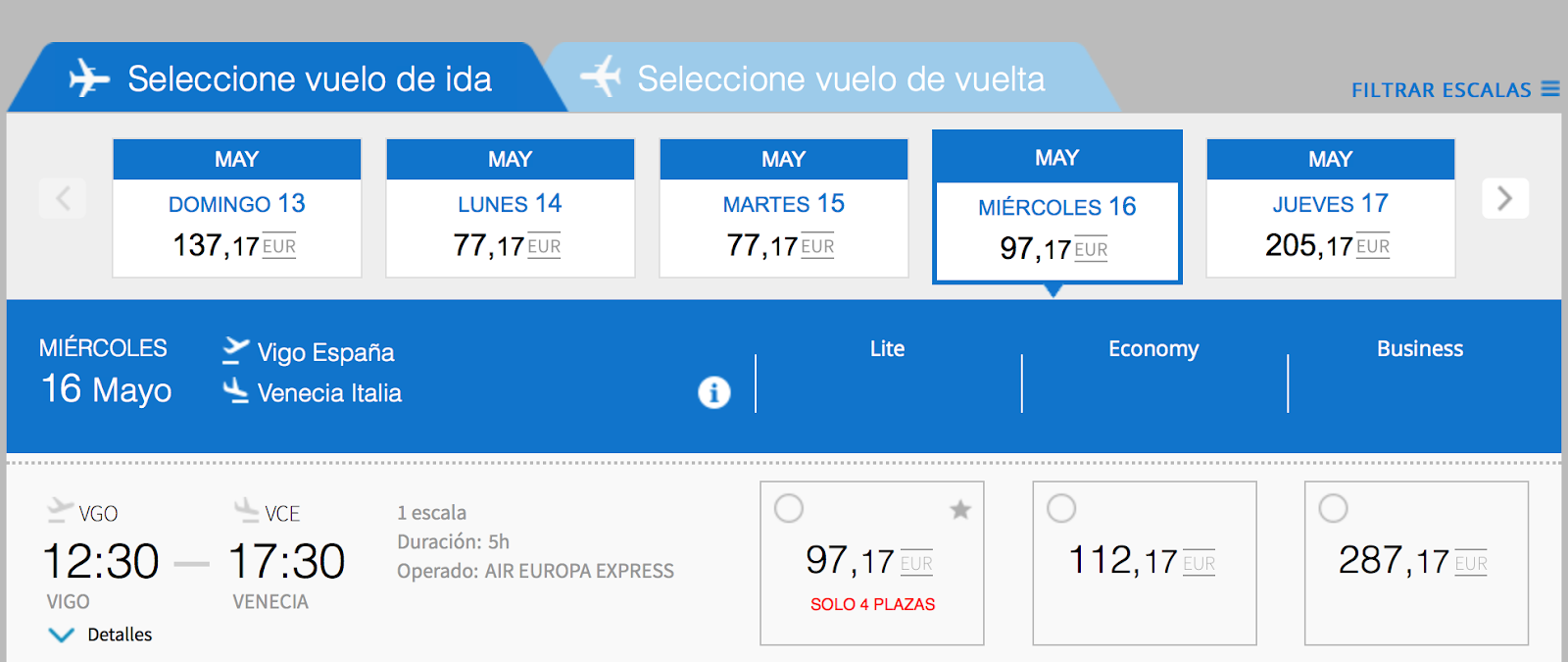This screenshot has height=662, width=1568.
Task: Click the departure plane icon above VGO
Action: tap(60, 509)
